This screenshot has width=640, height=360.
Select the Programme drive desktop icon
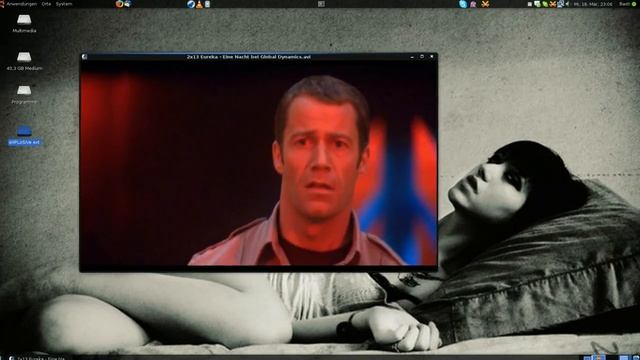24,94
